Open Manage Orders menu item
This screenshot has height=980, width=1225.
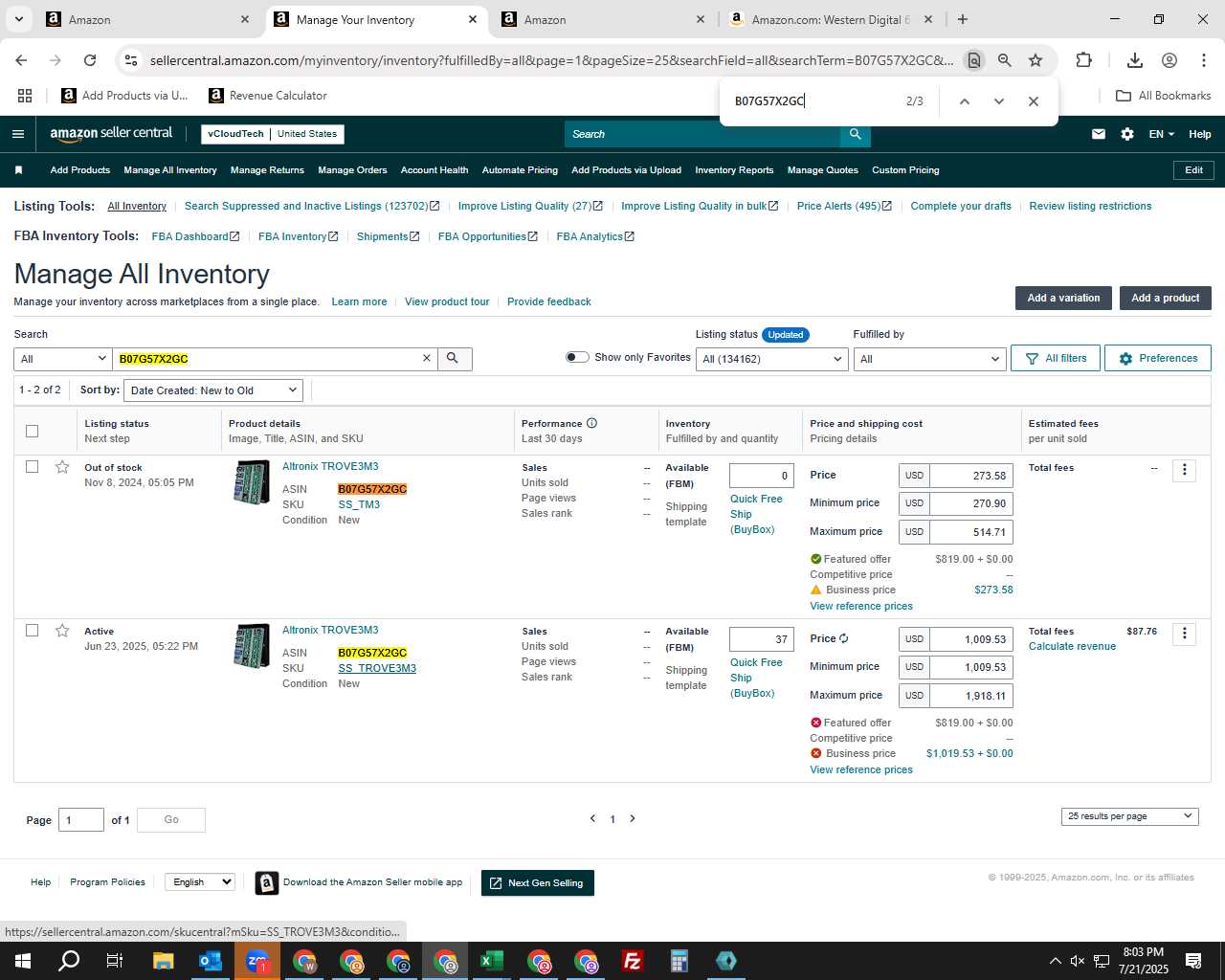pyautogui.click(x=352, y=170)
